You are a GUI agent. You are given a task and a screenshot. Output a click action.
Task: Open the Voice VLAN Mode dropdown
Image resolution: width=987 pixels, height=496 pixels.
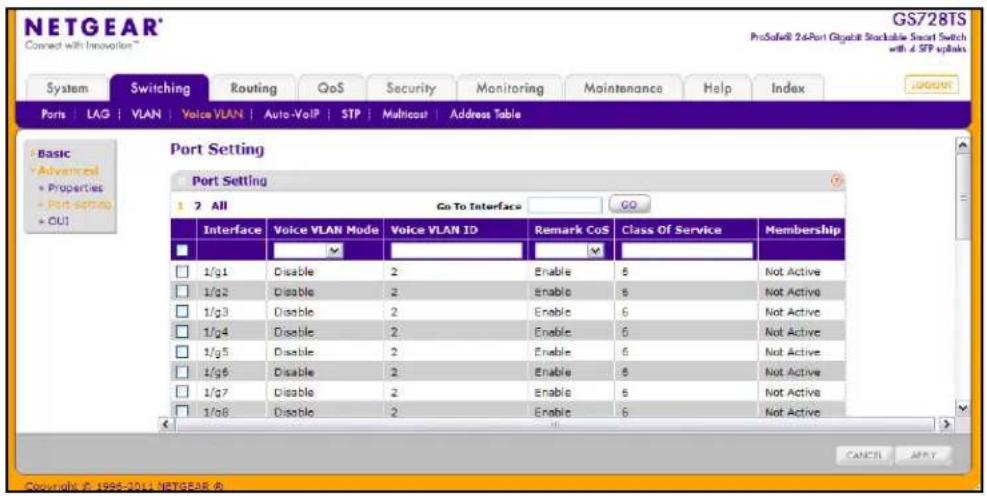tap(309, 251)
